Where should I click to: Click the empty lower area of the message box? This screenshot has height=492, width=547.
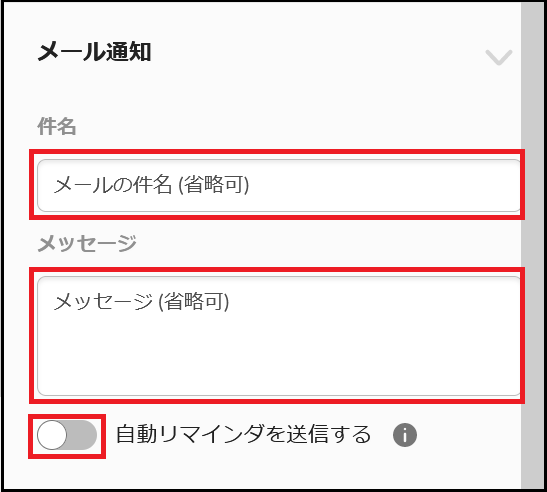click(x=278, y=363)
